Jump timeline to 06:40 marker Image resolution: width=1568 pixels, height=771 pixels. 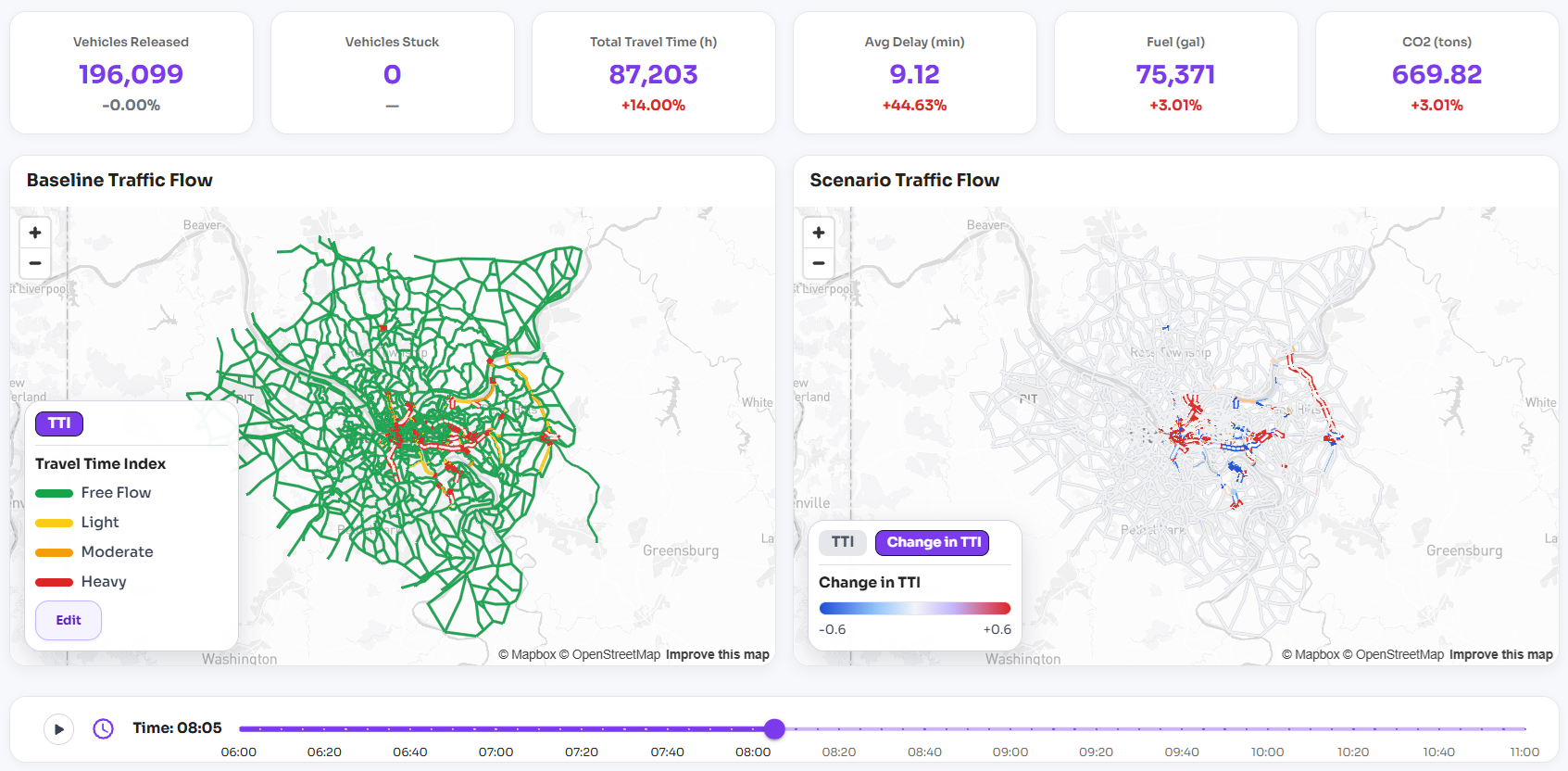tap(410, 752)
